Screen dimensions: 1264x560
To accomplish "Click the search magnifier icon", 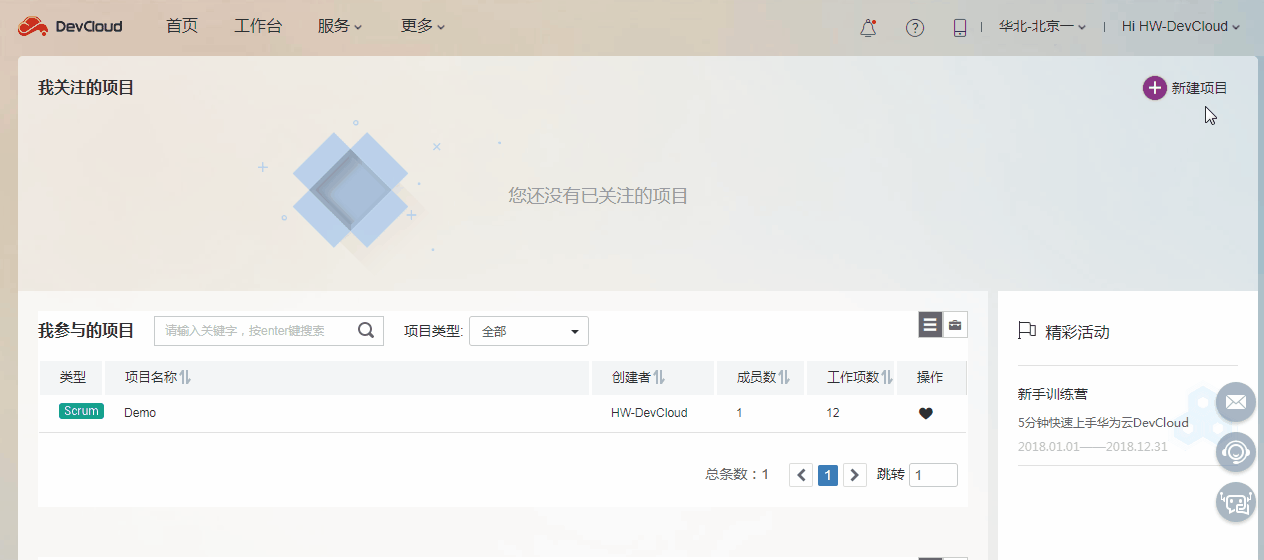I will pos(366,330).
